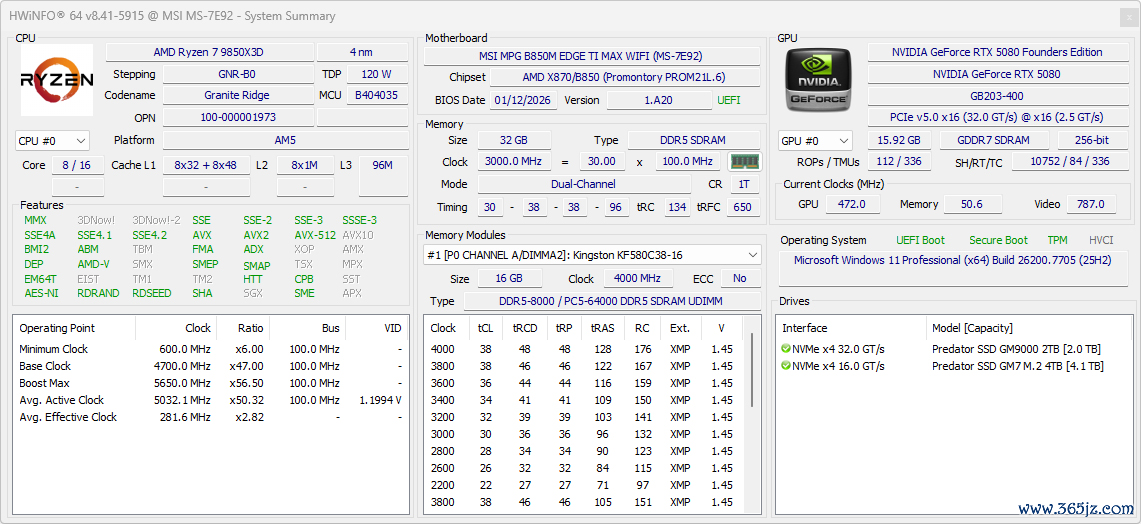Click the 256-bit bus width field

pyautogui.click(x=1093, y=140)
